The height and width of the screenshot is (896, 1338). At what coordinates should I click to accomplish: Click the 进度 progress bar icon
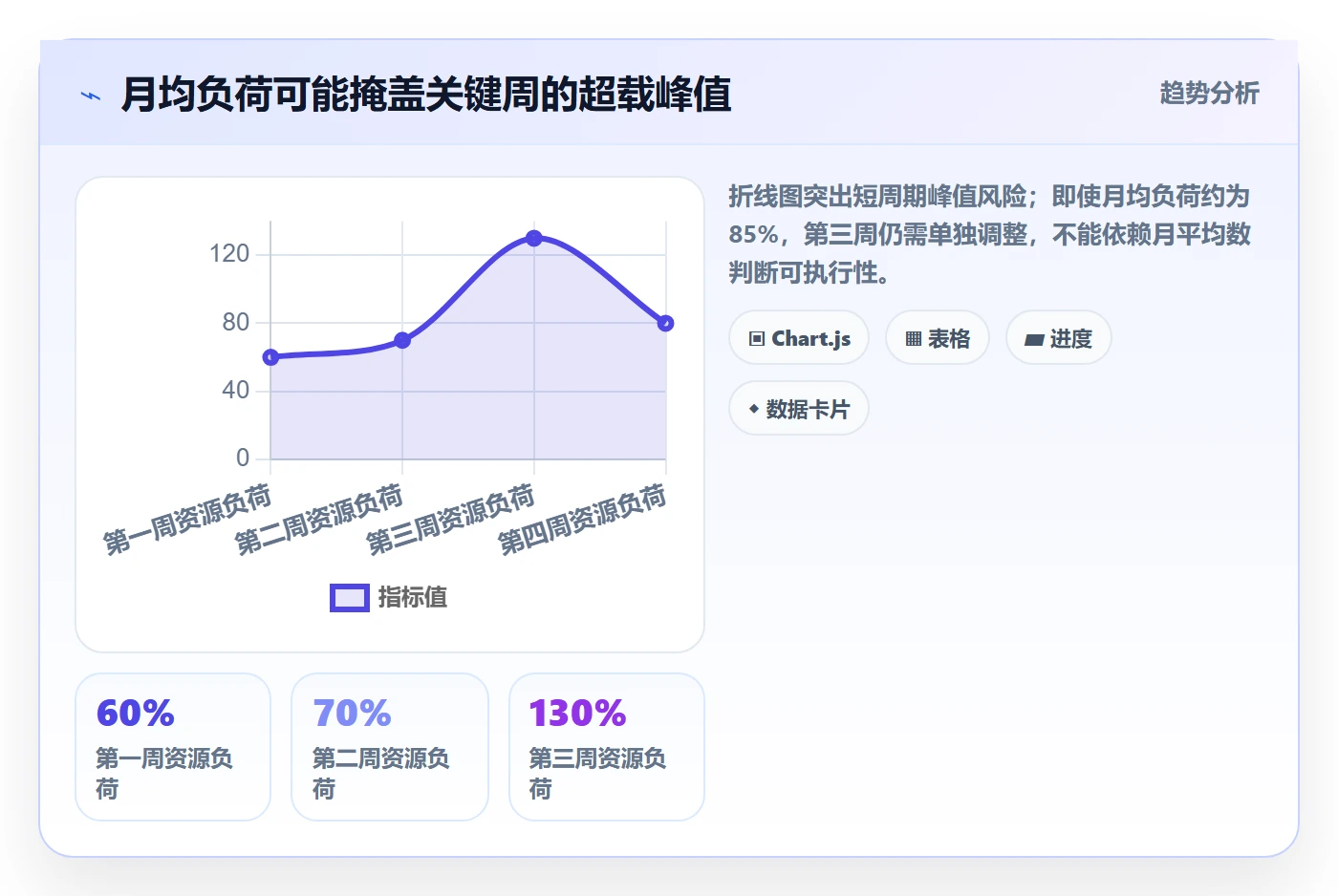coord(1034,339)
